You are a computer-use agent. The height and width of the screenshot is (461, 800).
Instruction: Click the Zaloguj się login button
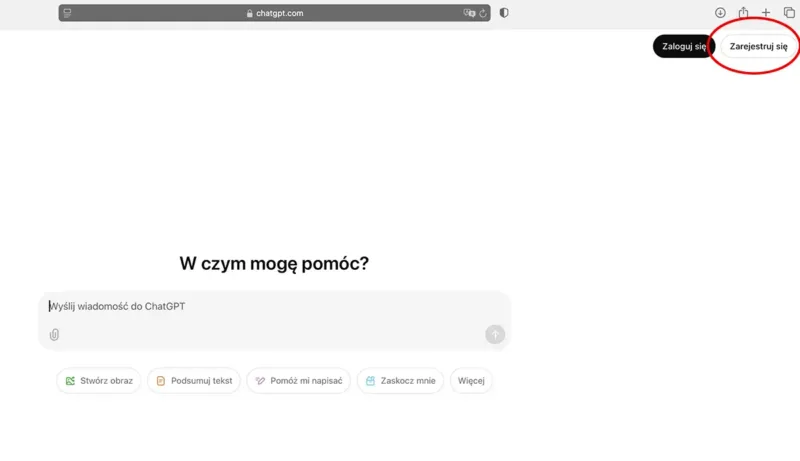684,46
